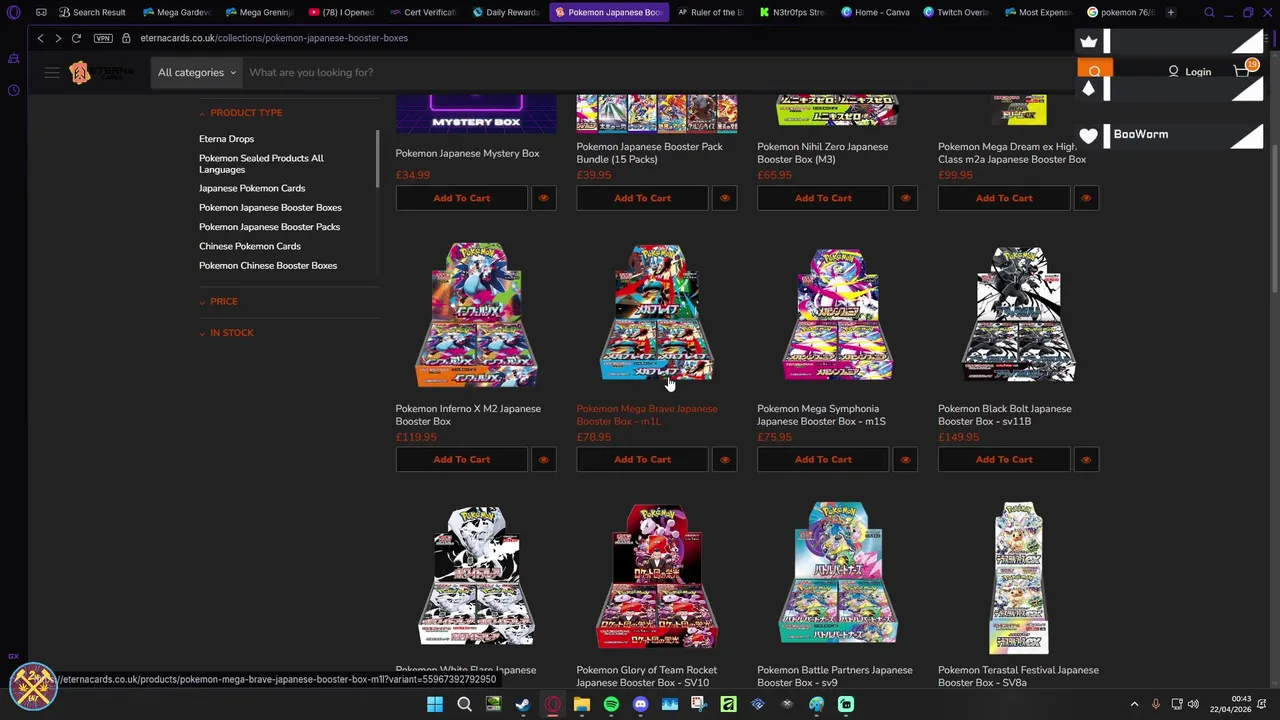The height and width of the screenshot is (720, 1280).
Task: Switch to the Cert Verification tab
Action: pyautogui.click(x=424, y=12)
